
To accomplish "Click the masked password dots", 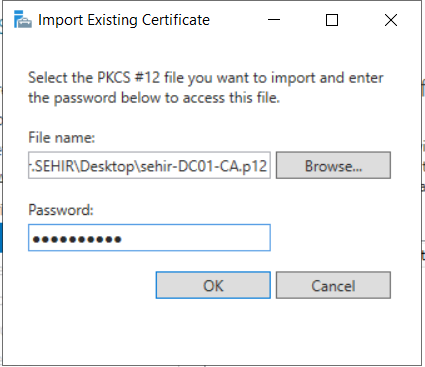I will [77, 239].
